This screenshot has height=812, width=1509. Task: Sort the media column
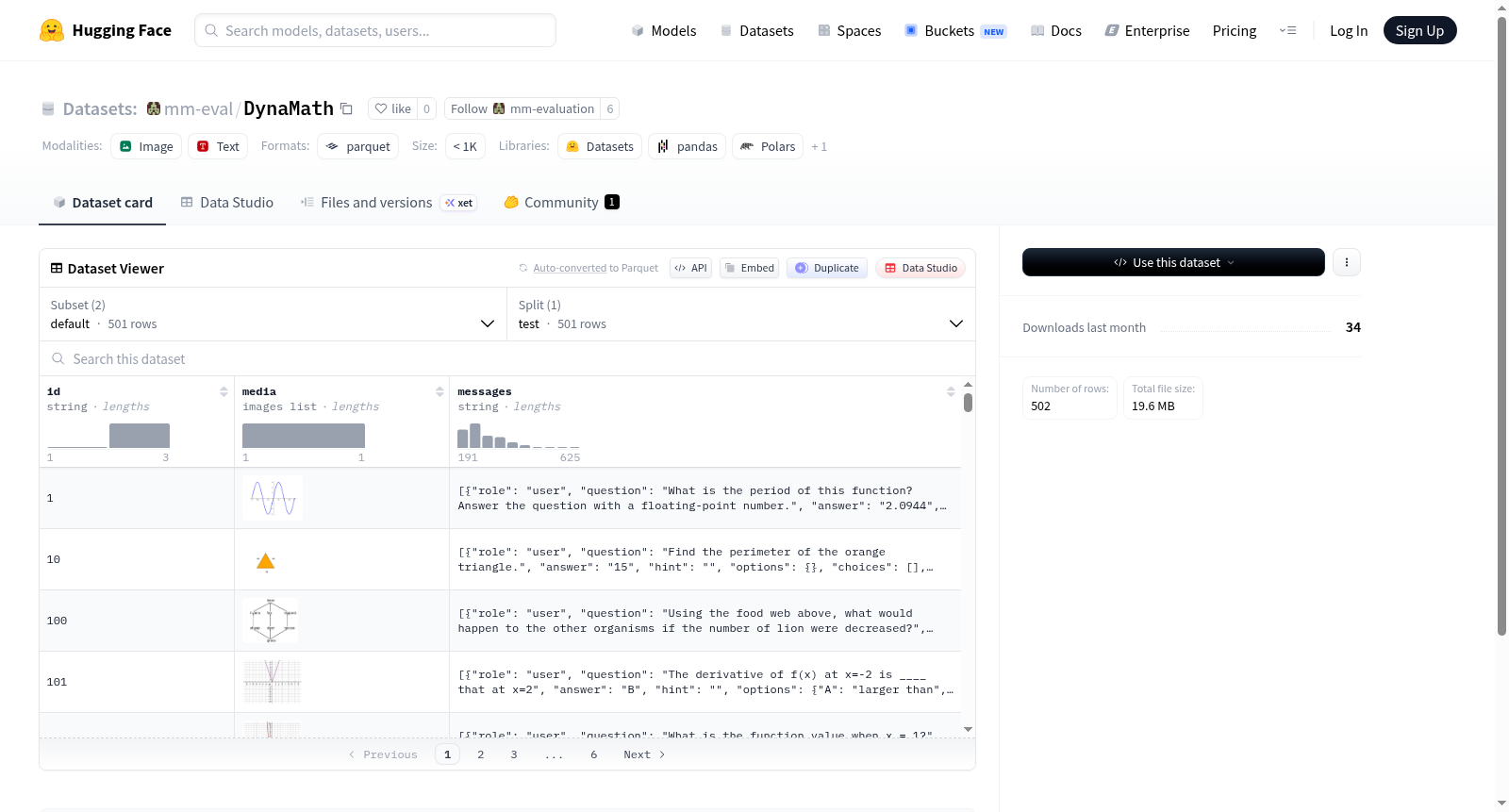pos(439,391)
